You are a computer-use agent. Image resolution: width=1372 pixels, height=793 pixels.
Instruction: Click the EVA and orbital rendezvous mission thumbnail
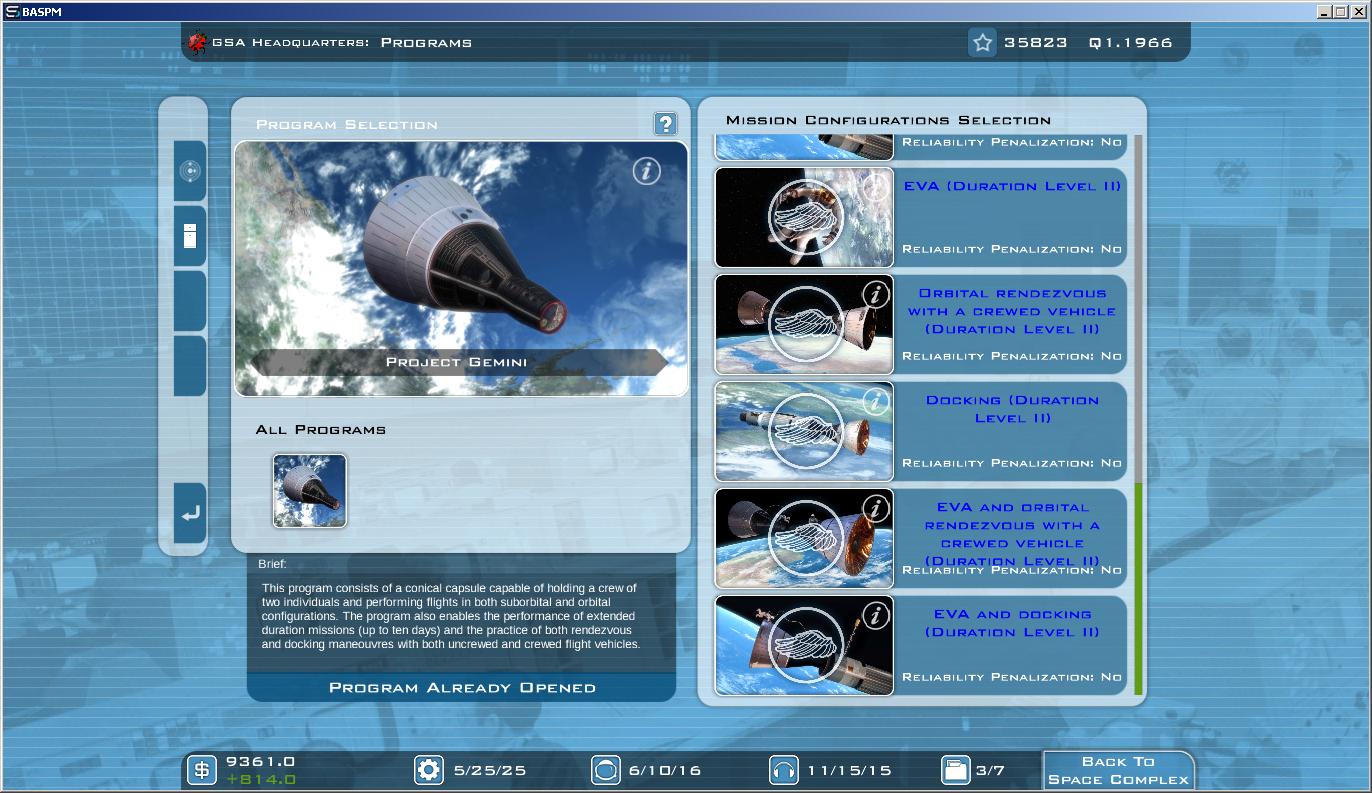(x=804, y=538)
